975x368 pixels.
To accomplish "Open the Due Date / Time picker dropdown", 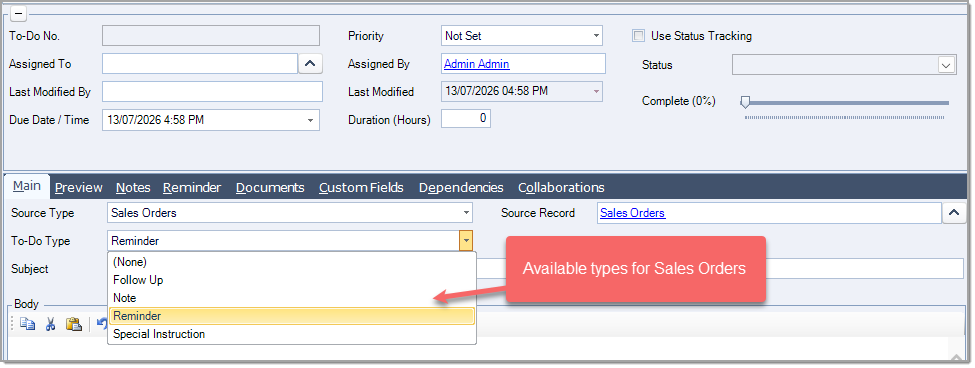I will tap(310, 120).
